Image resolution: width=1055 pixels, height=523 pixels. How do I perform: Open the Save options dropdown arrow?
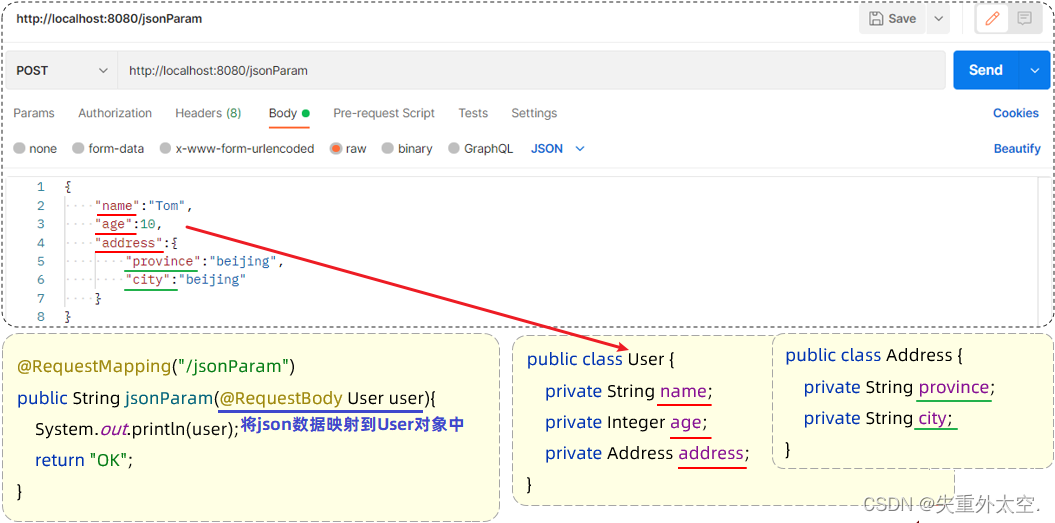939,19
